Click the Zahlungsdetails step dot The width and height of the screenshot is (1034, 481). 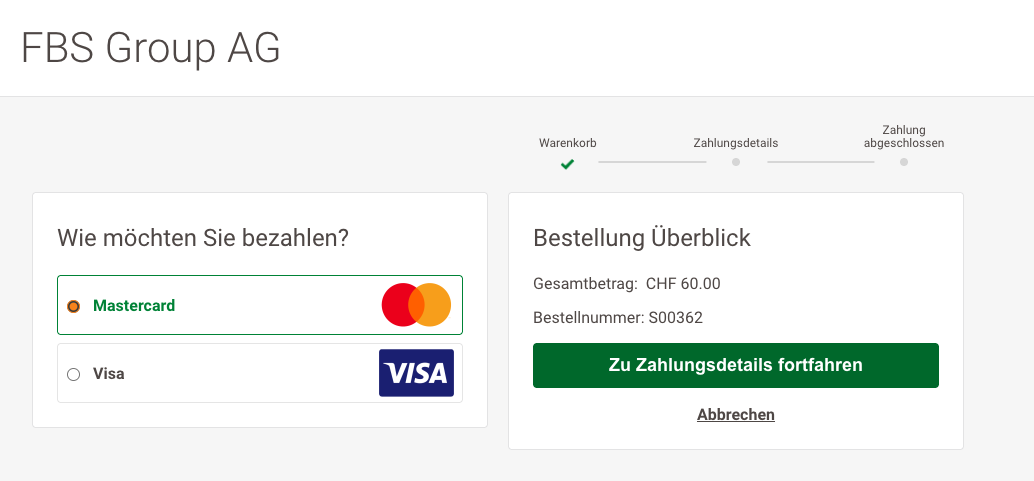pos(736,162)
